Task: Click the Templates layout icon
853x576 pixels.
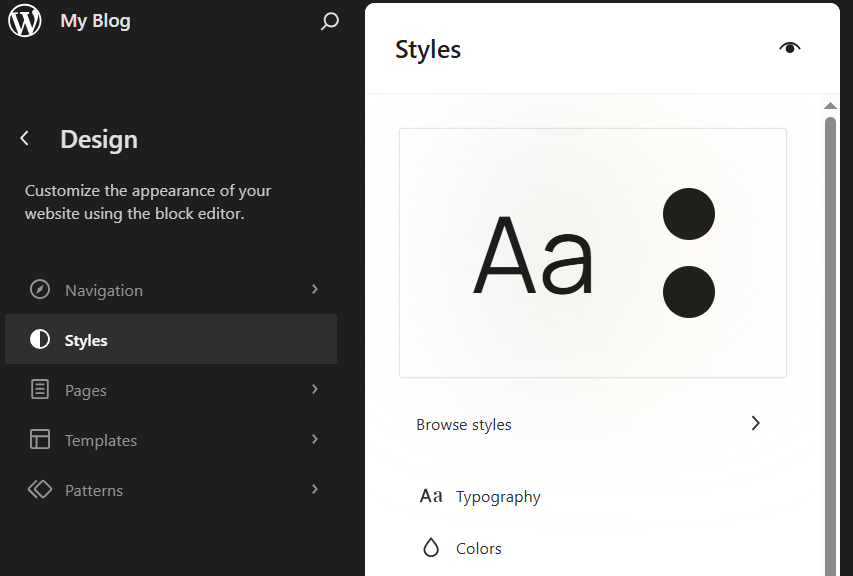Action: 40,439
